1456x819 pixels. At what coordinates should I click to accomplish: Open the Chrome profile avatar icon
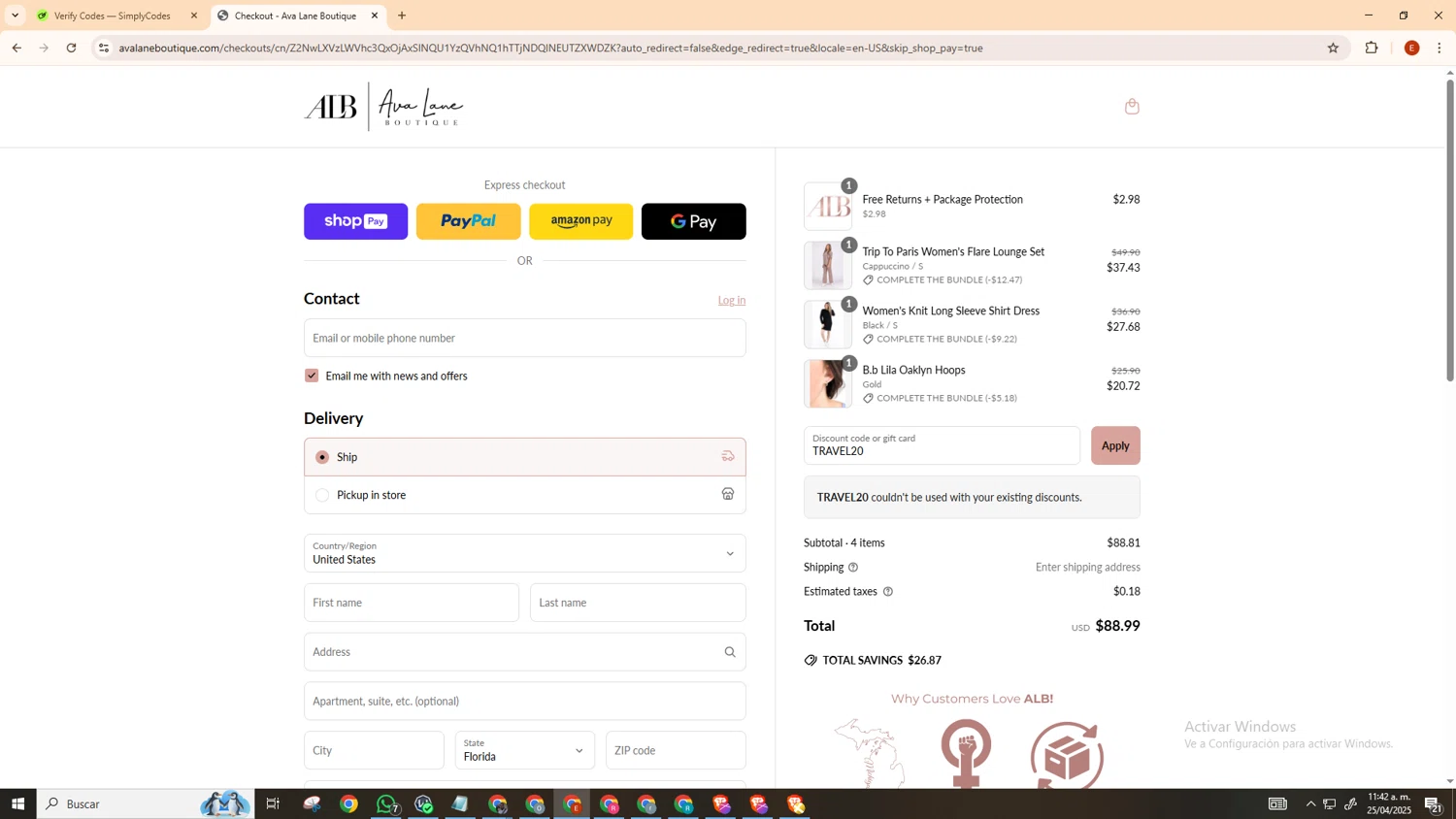click(x=1411, y=48)
